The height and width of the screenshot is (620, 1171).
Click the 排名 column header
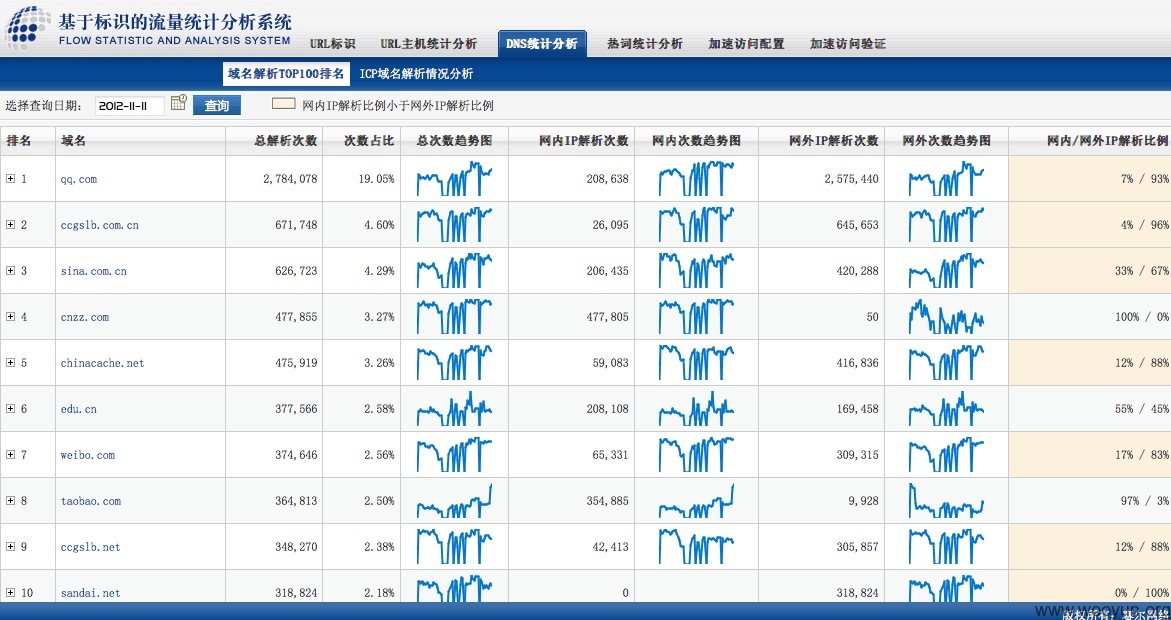point(28,140)
